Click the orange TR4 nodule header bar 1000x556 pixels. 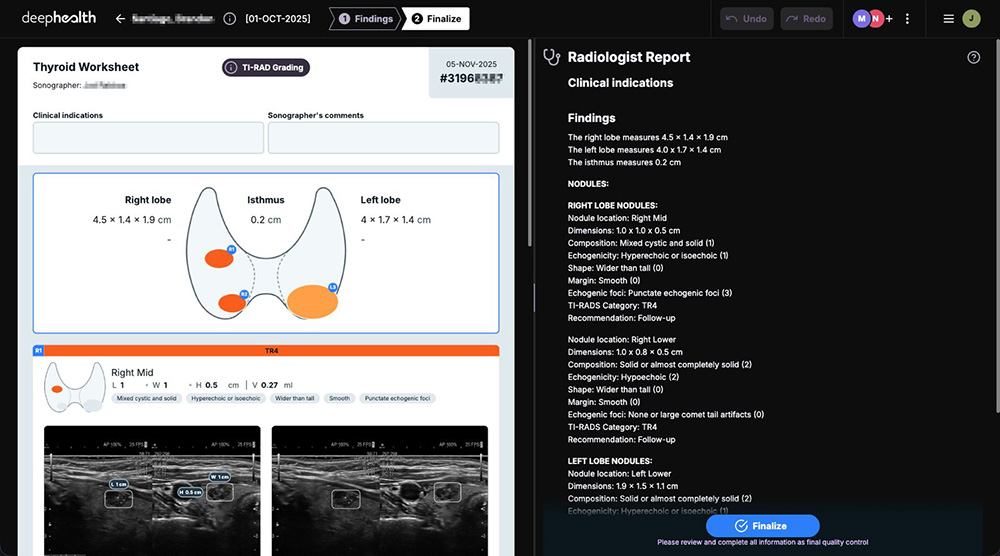tap(272, 351)
